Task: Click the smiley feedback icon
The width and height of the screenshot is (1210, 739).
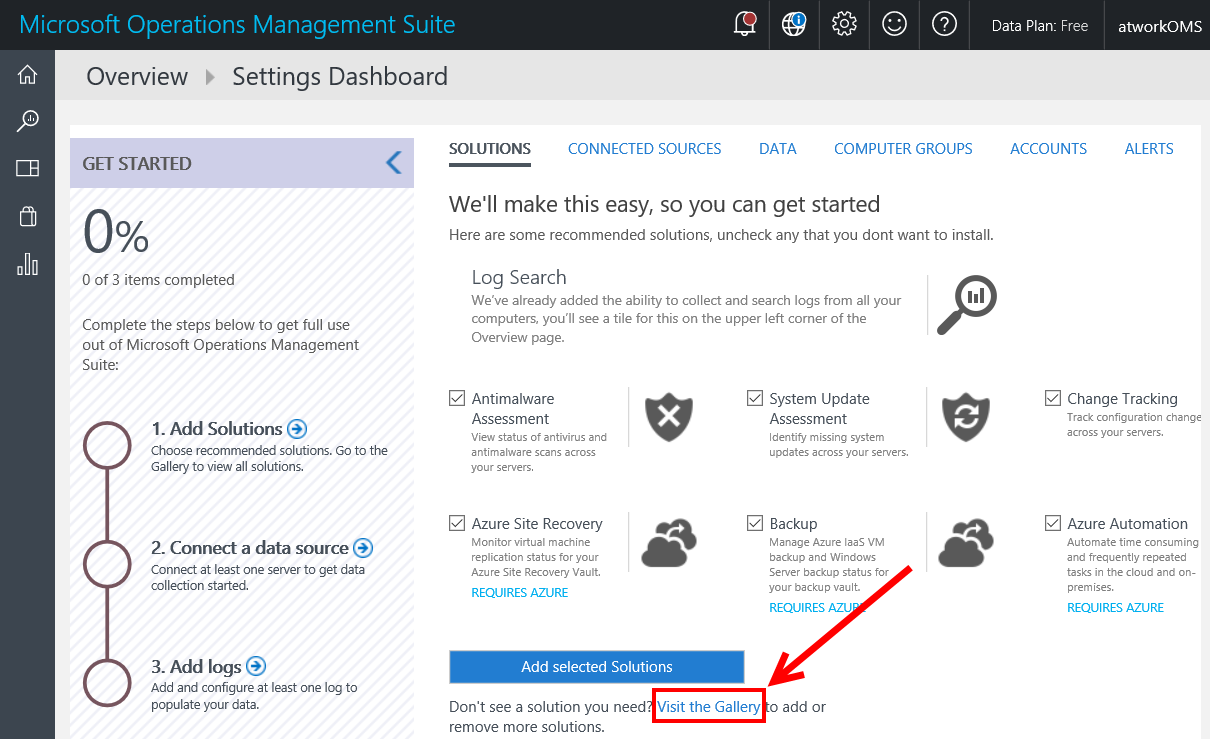Action: tap(895, 25)
